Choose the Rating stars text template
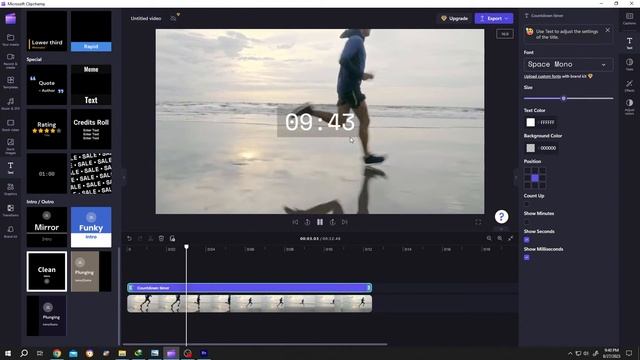Viewport: 640px width, 360px height. (47, 129)
